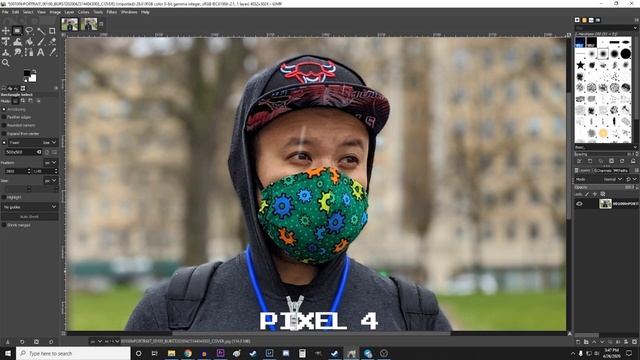Select the Text tool
Screen dimensions: 640x360
[x=41, y=52]
